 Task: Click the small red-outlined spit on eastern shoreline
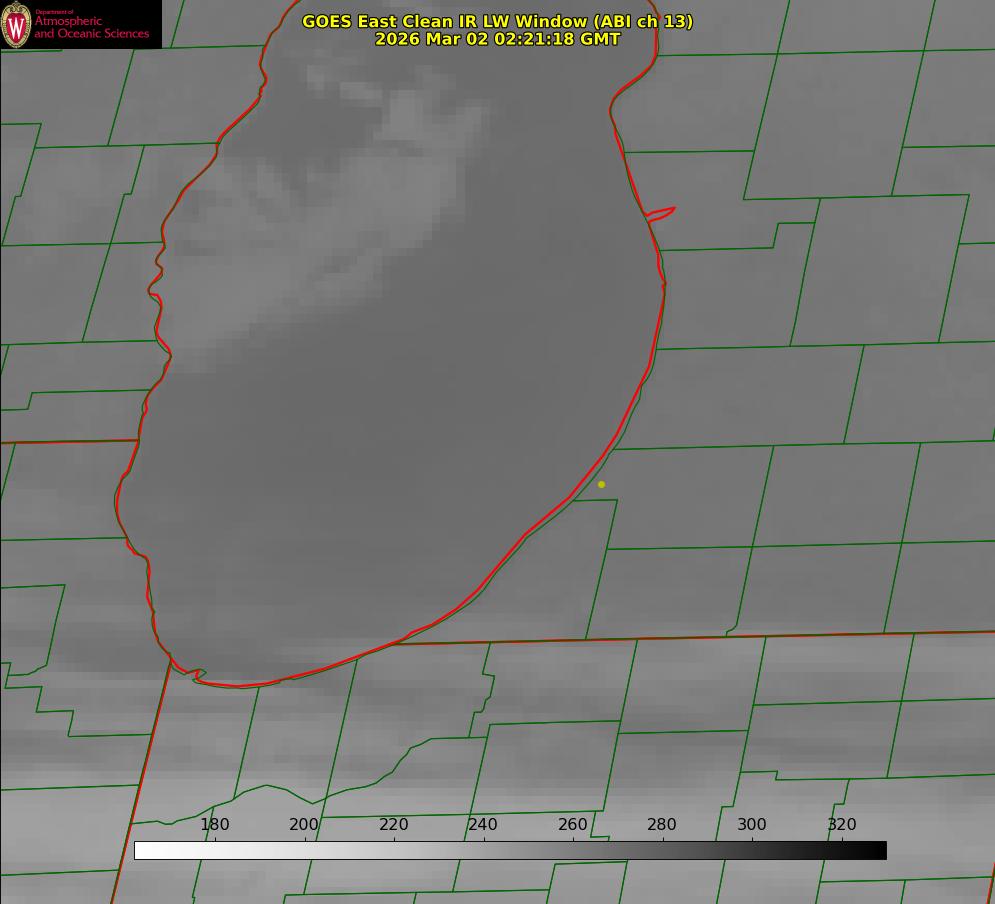[661, 213]
